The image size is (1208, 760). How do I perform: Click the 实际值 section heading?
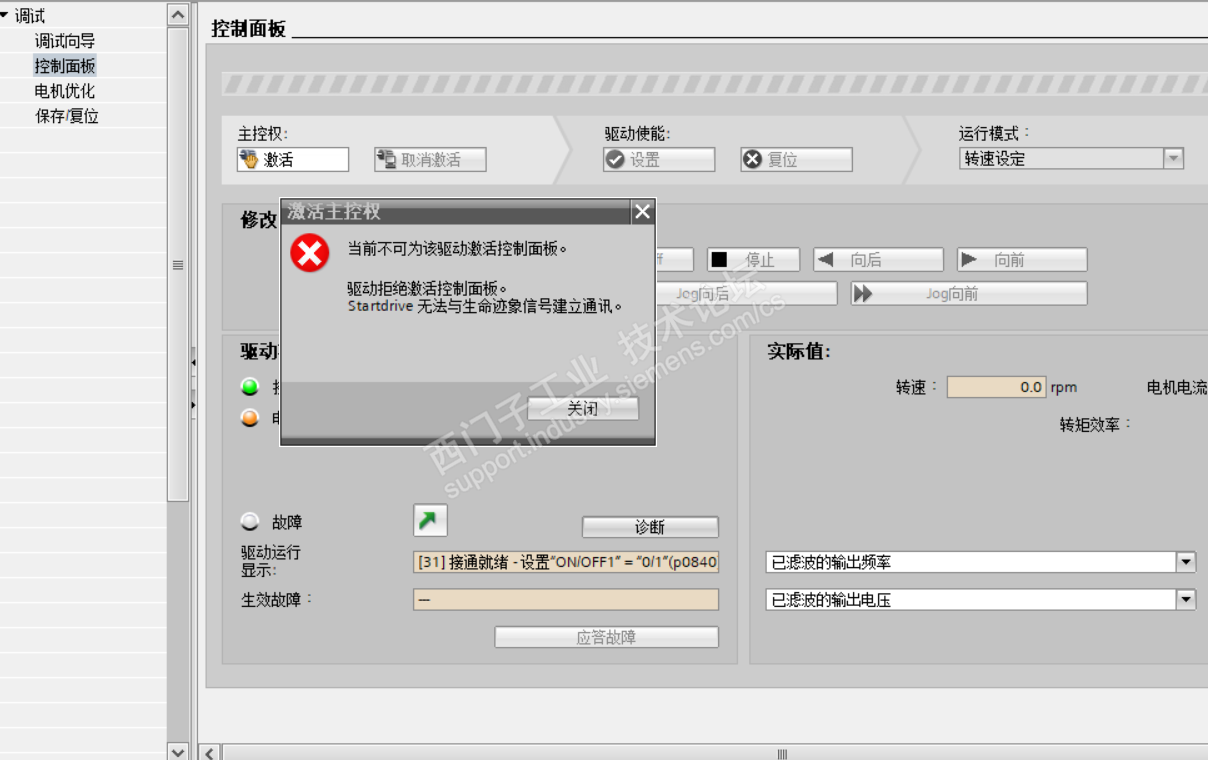(799, 352)
